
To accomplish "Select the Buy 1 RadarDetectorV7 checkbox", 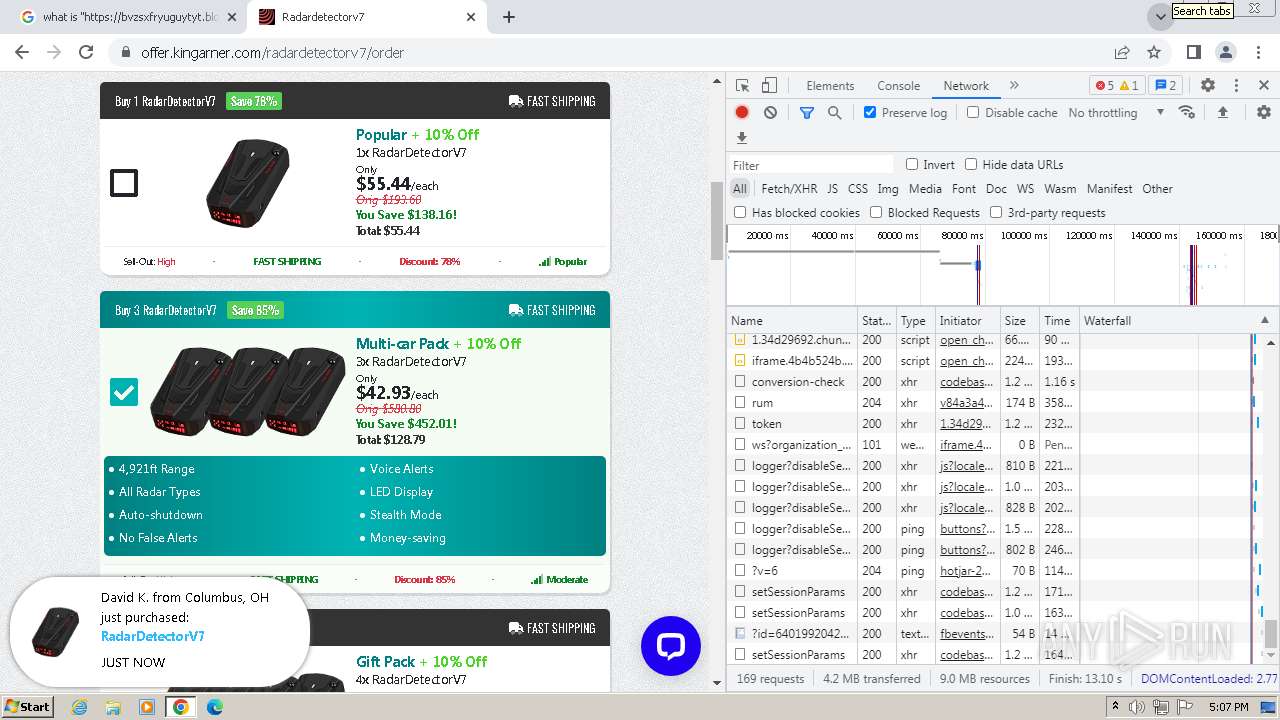I will (x=124, y=183).
